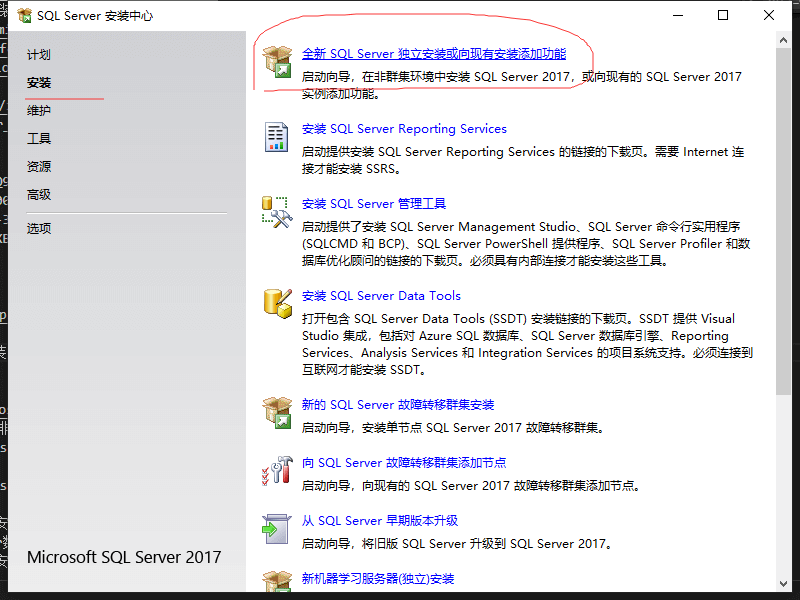Open 选项 in the left panel

pyautogui.click(x=39, y=228)
